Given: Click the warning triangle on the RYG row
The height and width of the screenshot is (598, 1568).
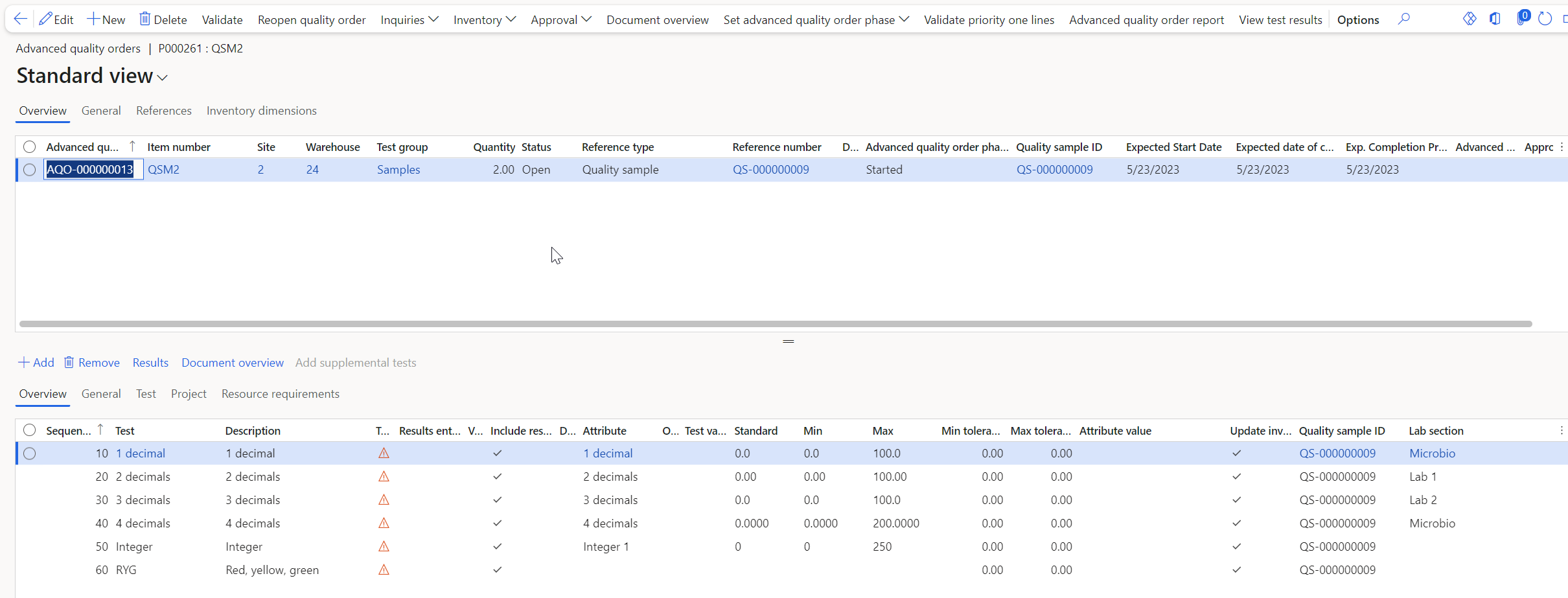Looking at the screenshot, I should 384,570.
